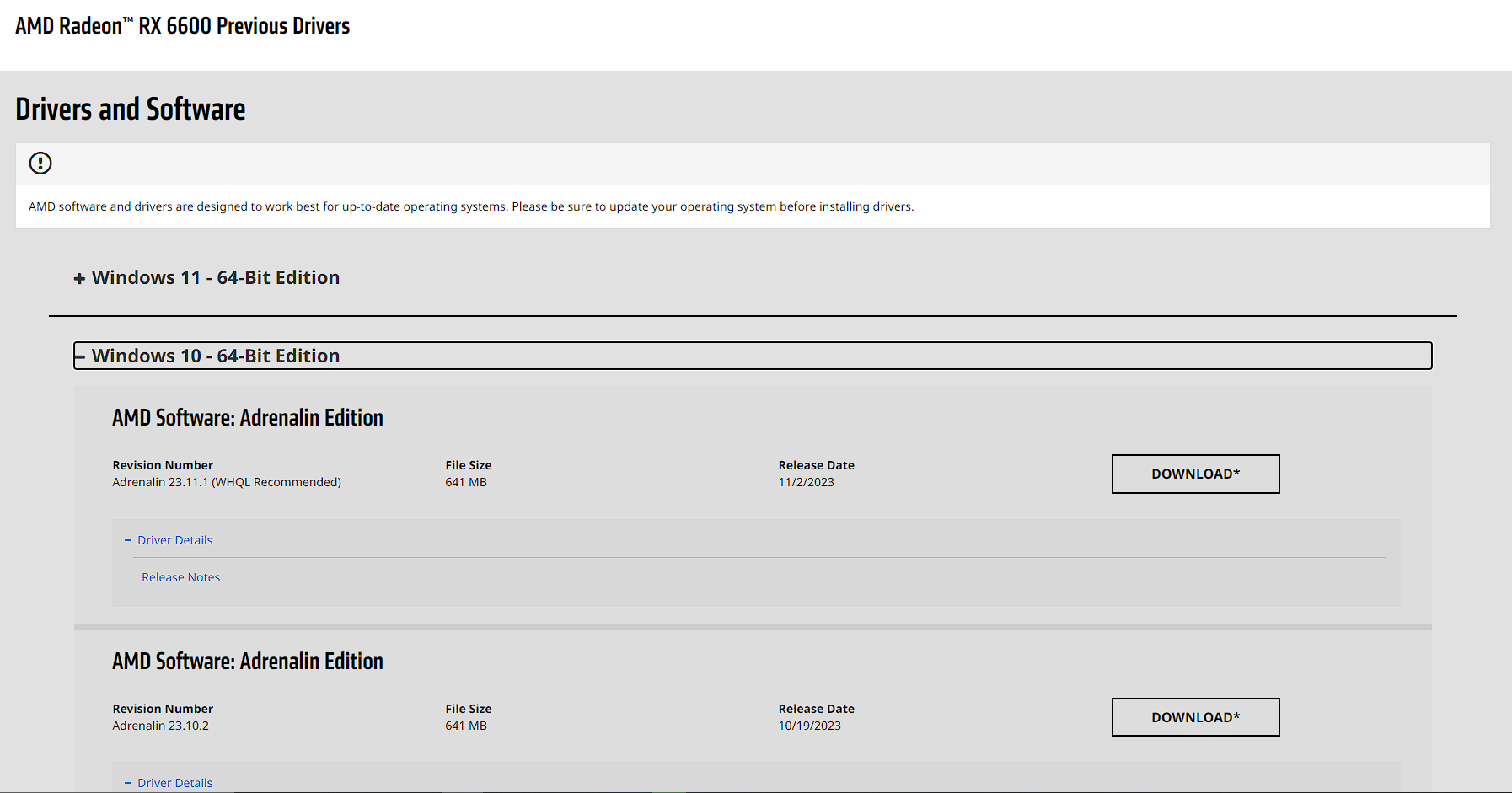1512x793 pixels.
Task: Click the exclamation notice icon
Action: [x=40, y=163]
